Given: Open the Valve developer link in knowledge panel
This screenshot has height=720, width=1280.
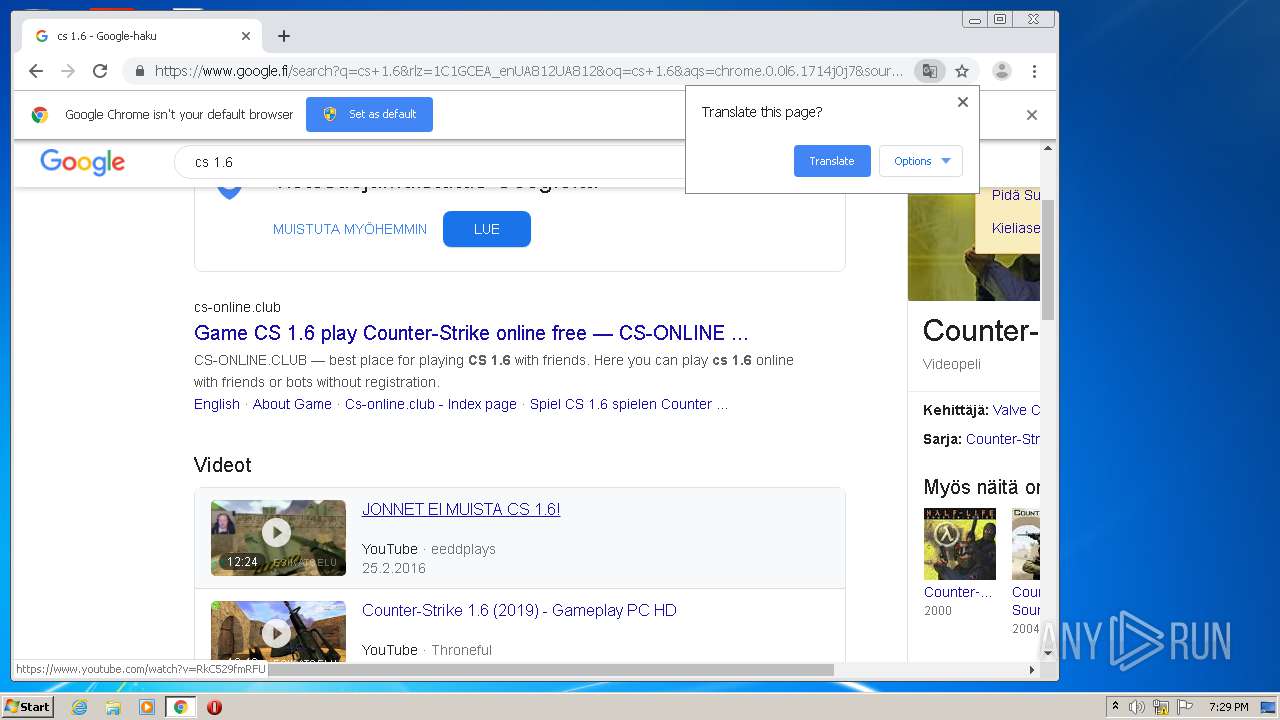Looking at the screenshot, I should click(1016, 410).
